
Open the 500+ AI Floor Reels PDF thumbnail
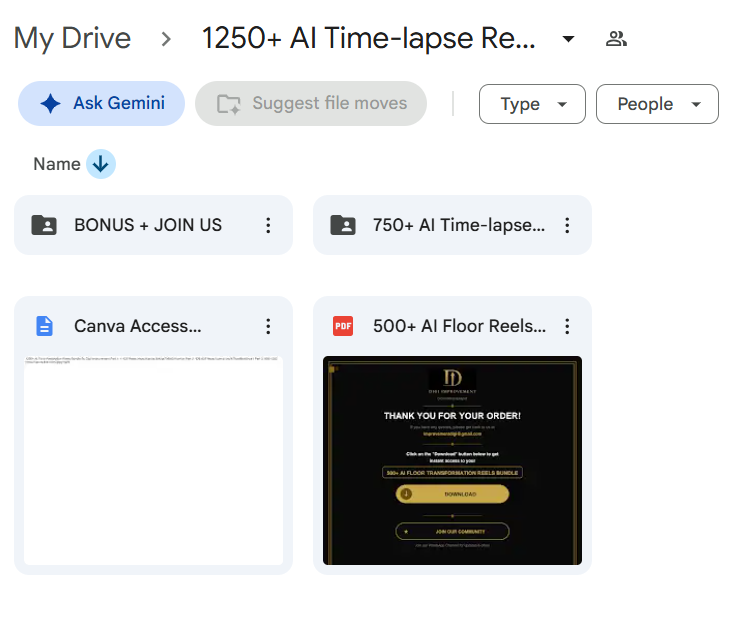pos(452,460)
